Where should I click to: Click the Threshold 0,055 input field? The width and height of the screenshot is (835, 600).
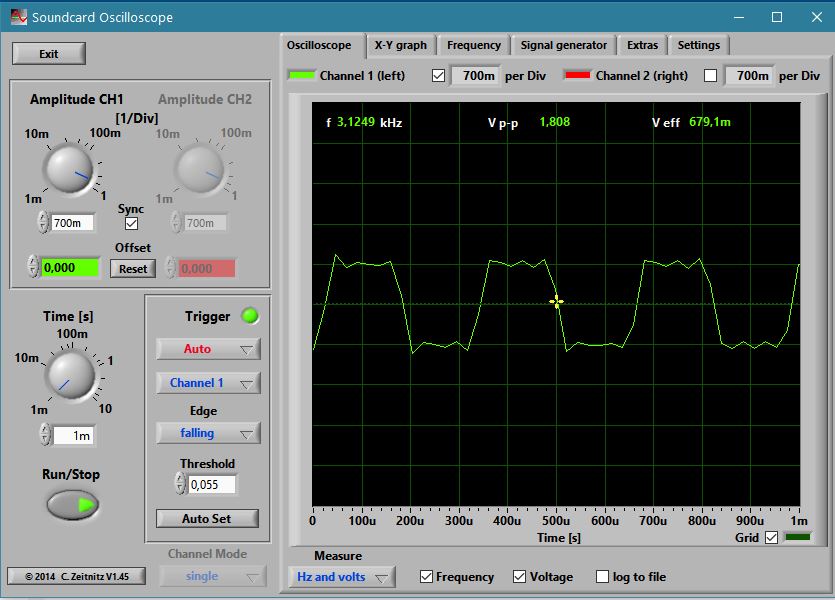[211, 484]
